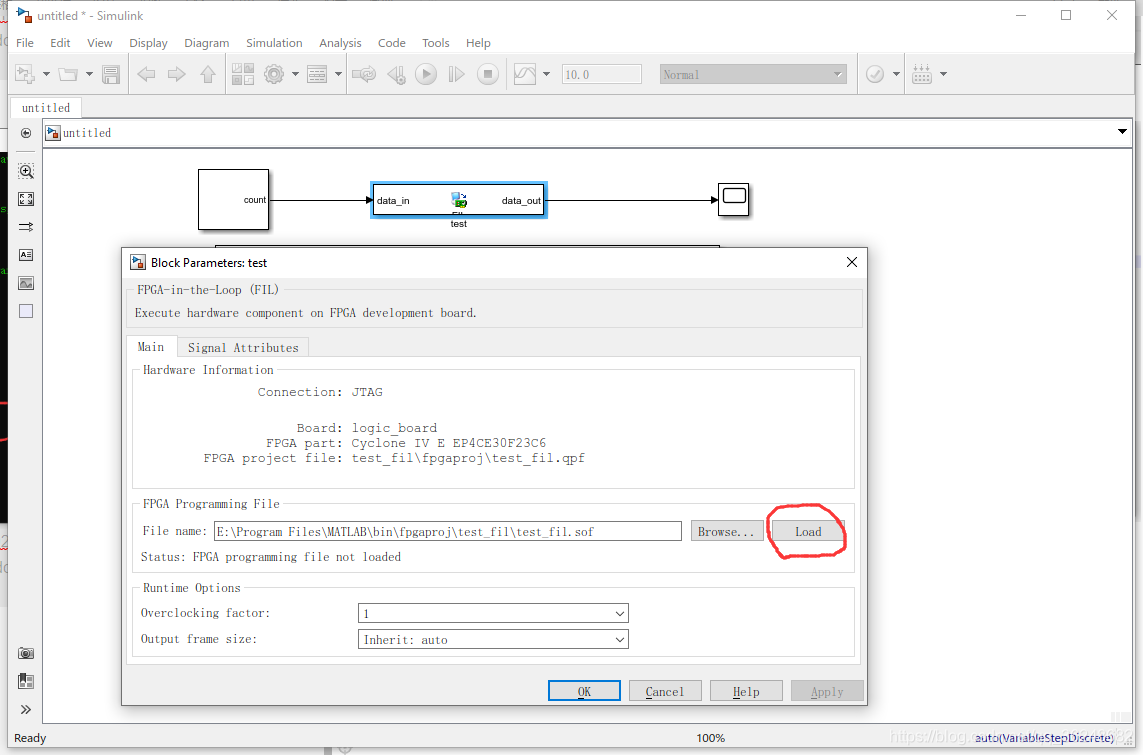1143x755 pixels.
Task: Step forward through the simulation
Action: pyautogui.click(x=457, y=73)
